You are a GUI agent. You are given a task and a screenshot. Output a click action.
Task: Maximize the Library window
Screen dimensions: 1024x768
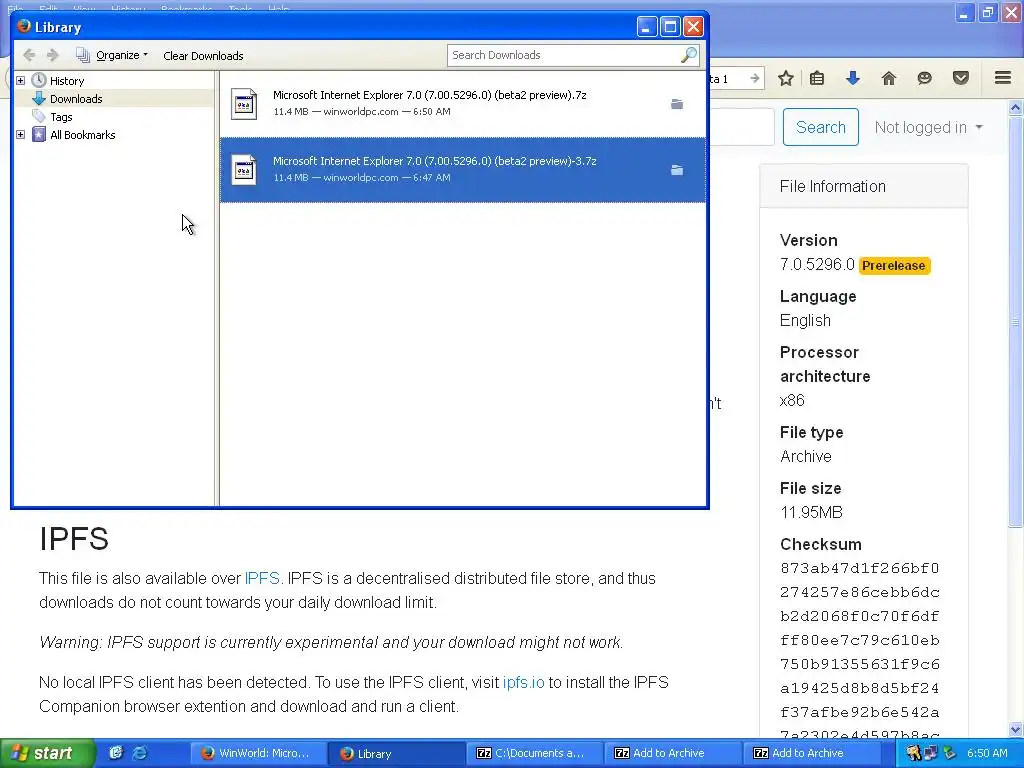670,27
